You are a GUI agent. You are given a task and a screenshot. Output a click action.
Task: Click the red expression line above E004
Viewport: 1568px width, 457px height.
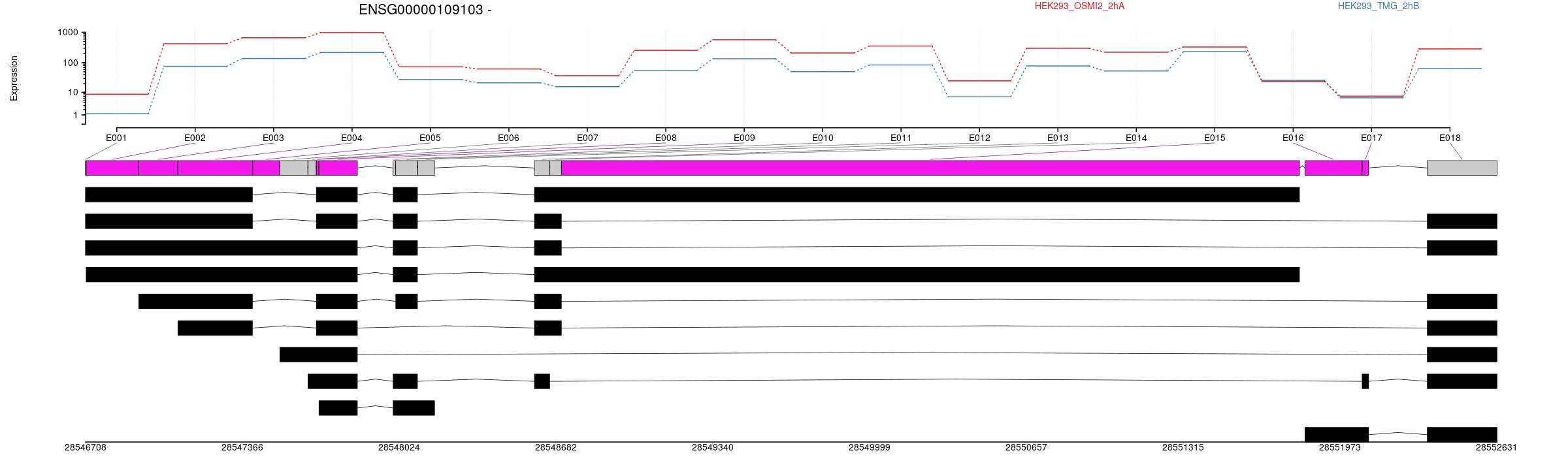351,33
